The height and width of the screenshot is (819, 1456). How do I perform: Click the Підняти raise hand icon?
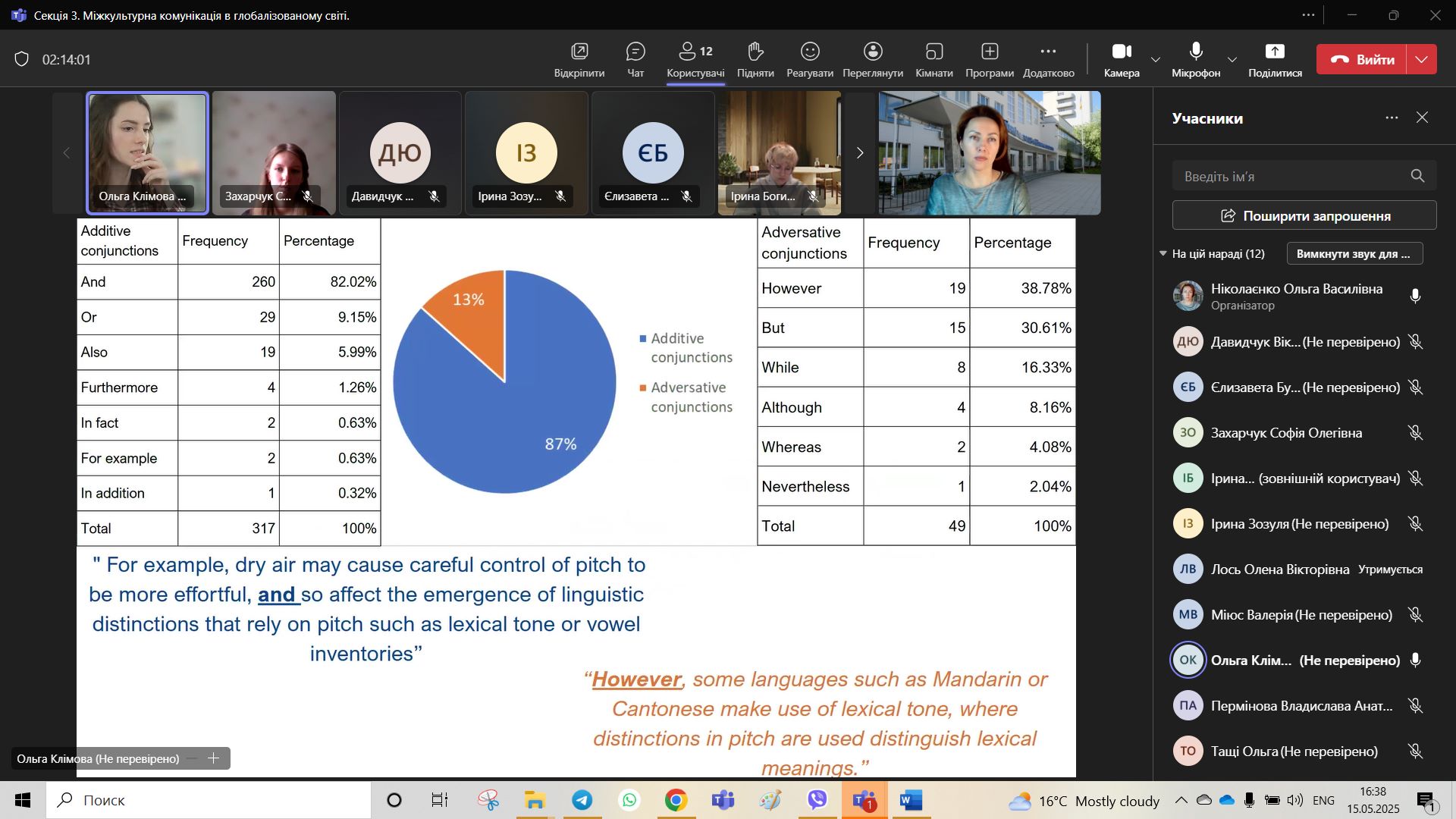(x=755, y=52)
